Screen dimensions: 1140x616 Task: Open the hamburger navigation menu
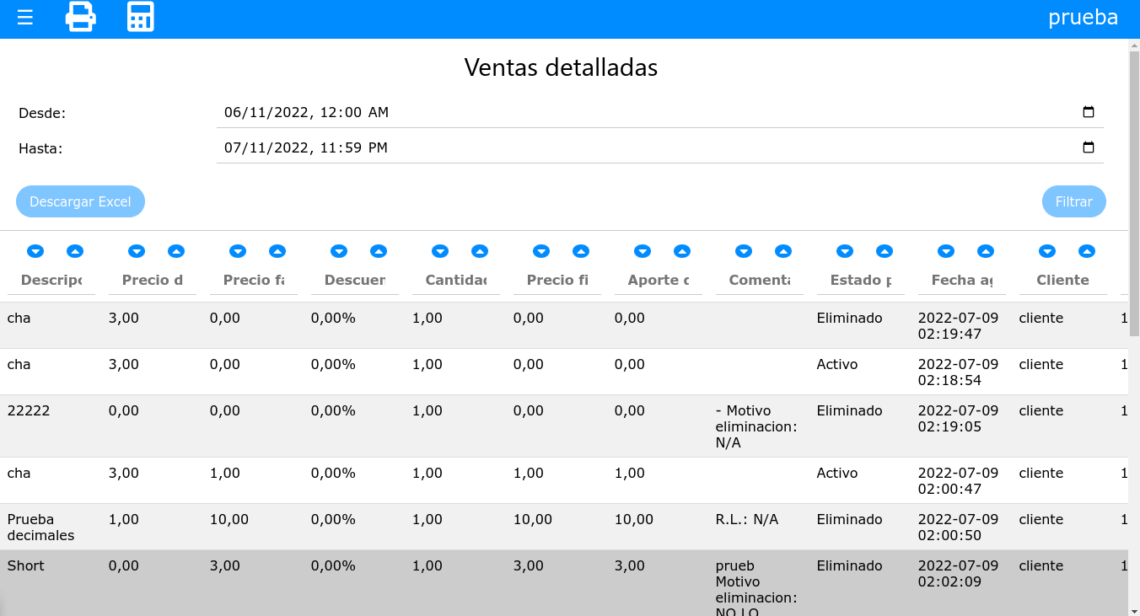tap(24, 16)
